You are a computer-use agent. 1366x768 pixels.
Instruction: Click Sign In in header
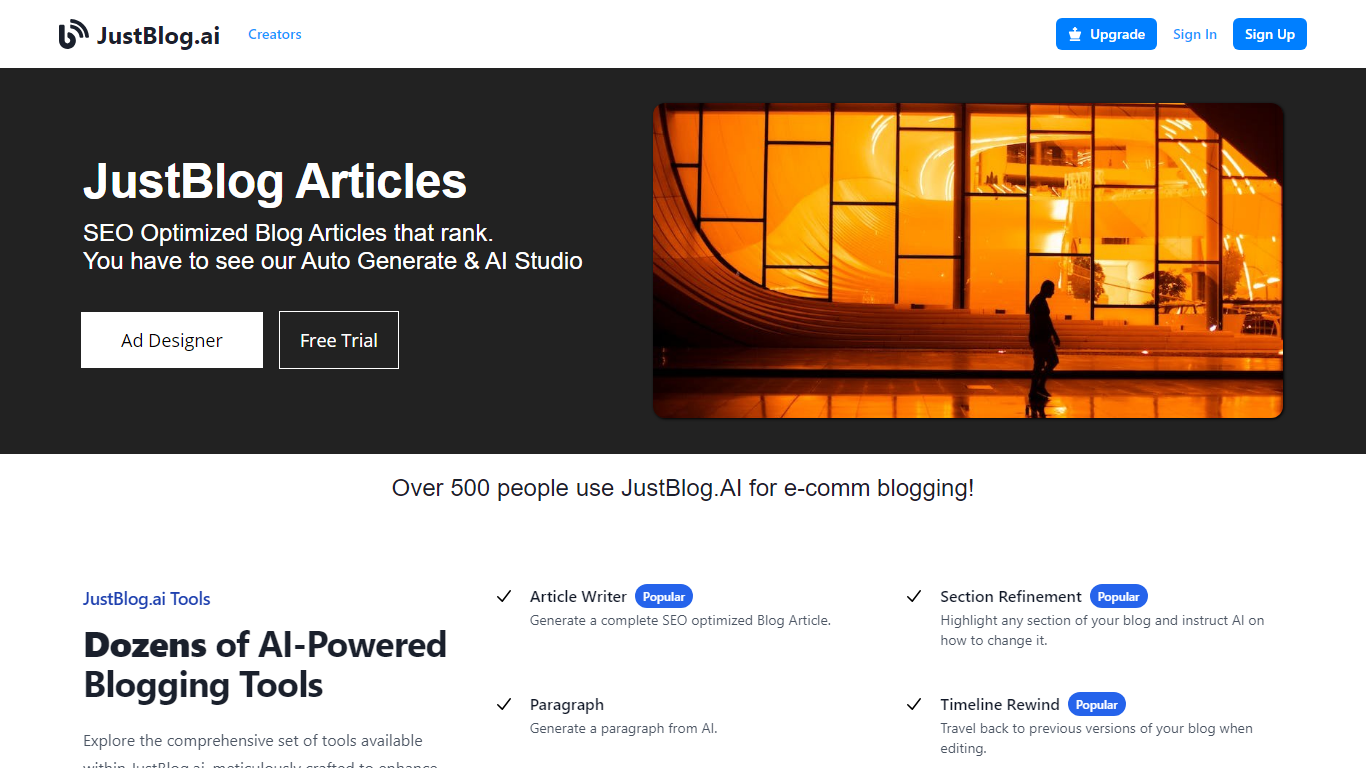[x=1194, y=34]
